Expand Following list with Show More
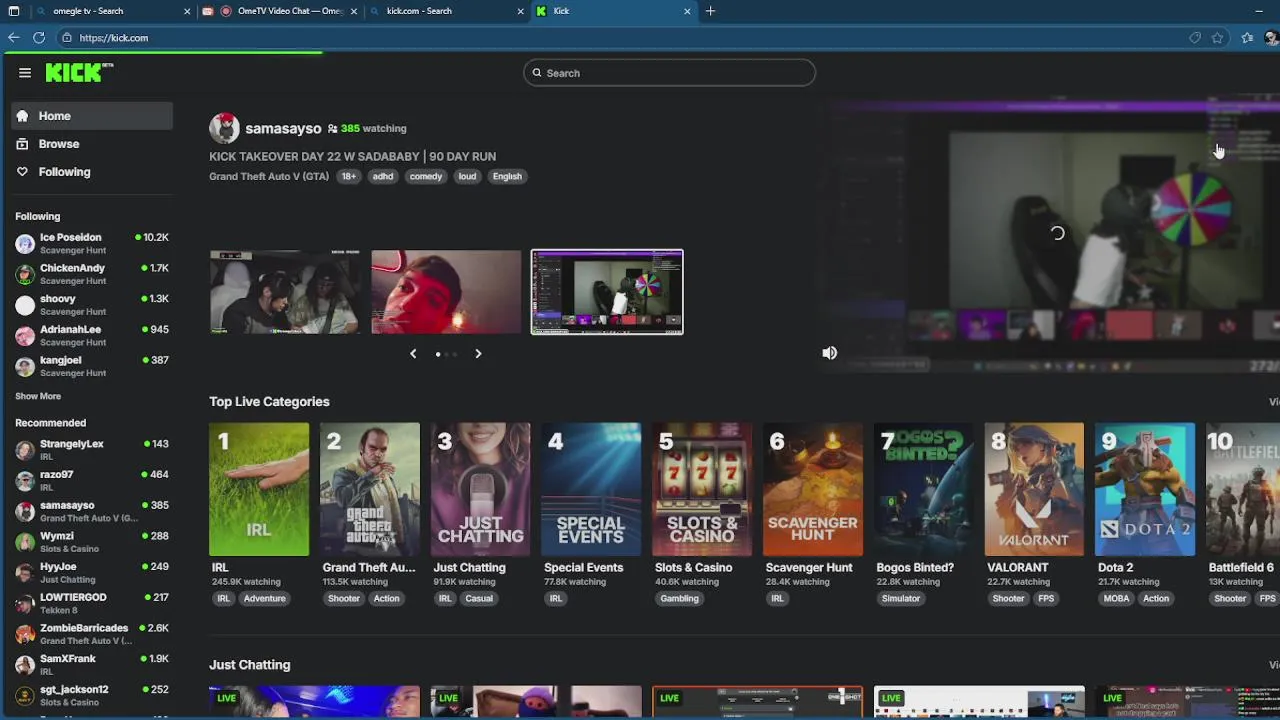The height and width of the screenshot is (720, 1280). [38, 396]
